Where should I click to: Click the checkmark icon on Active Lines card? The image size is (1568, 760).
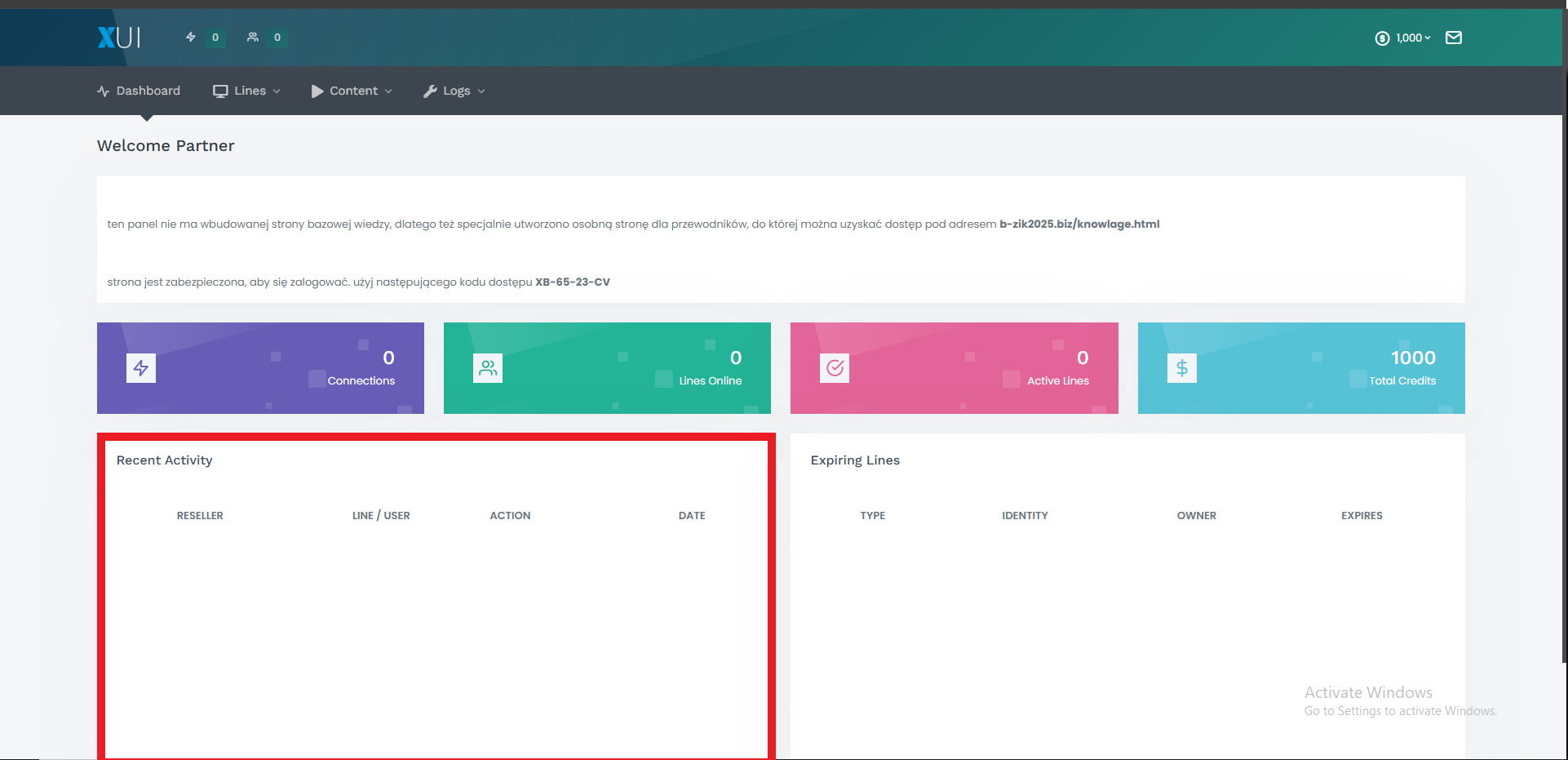(x=835, y=368)
